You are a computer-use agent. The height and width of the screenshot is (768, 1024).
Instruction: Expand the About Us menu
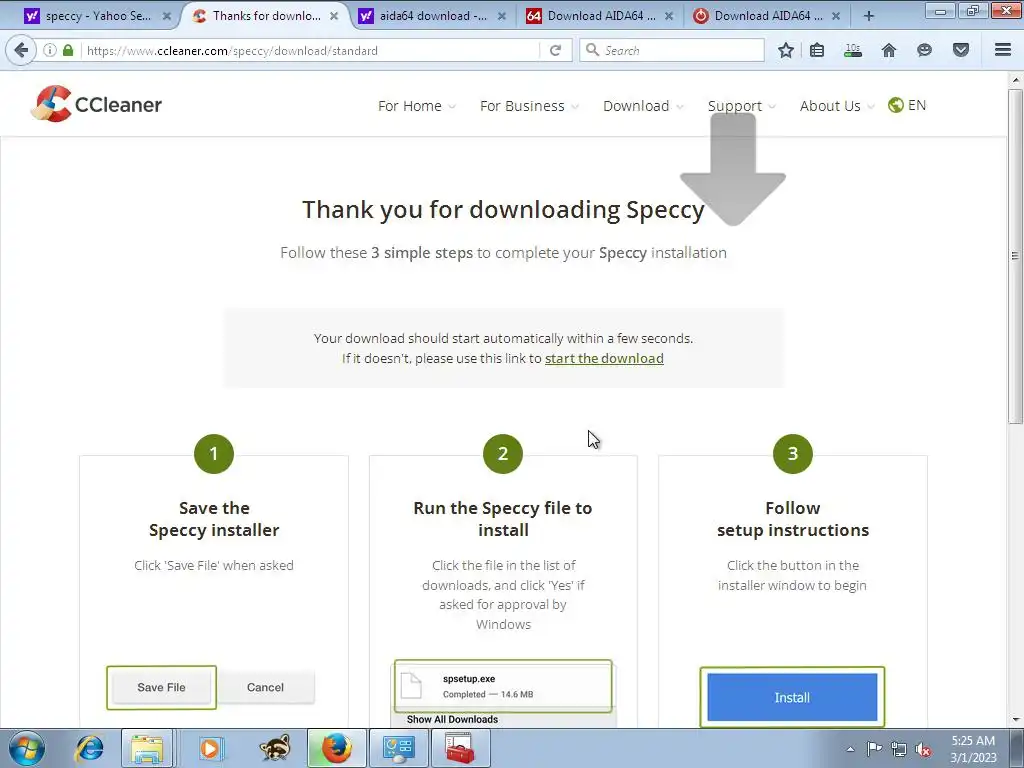click(837, 106)
